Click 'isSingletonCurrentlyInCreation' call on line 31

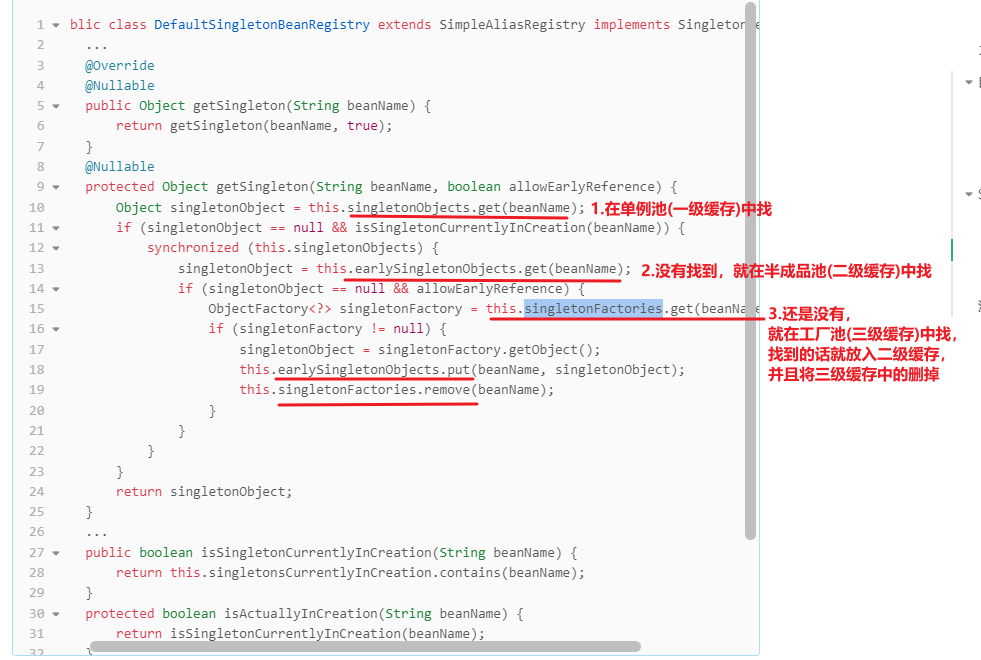pyautogui.click(x=285, y=634)
